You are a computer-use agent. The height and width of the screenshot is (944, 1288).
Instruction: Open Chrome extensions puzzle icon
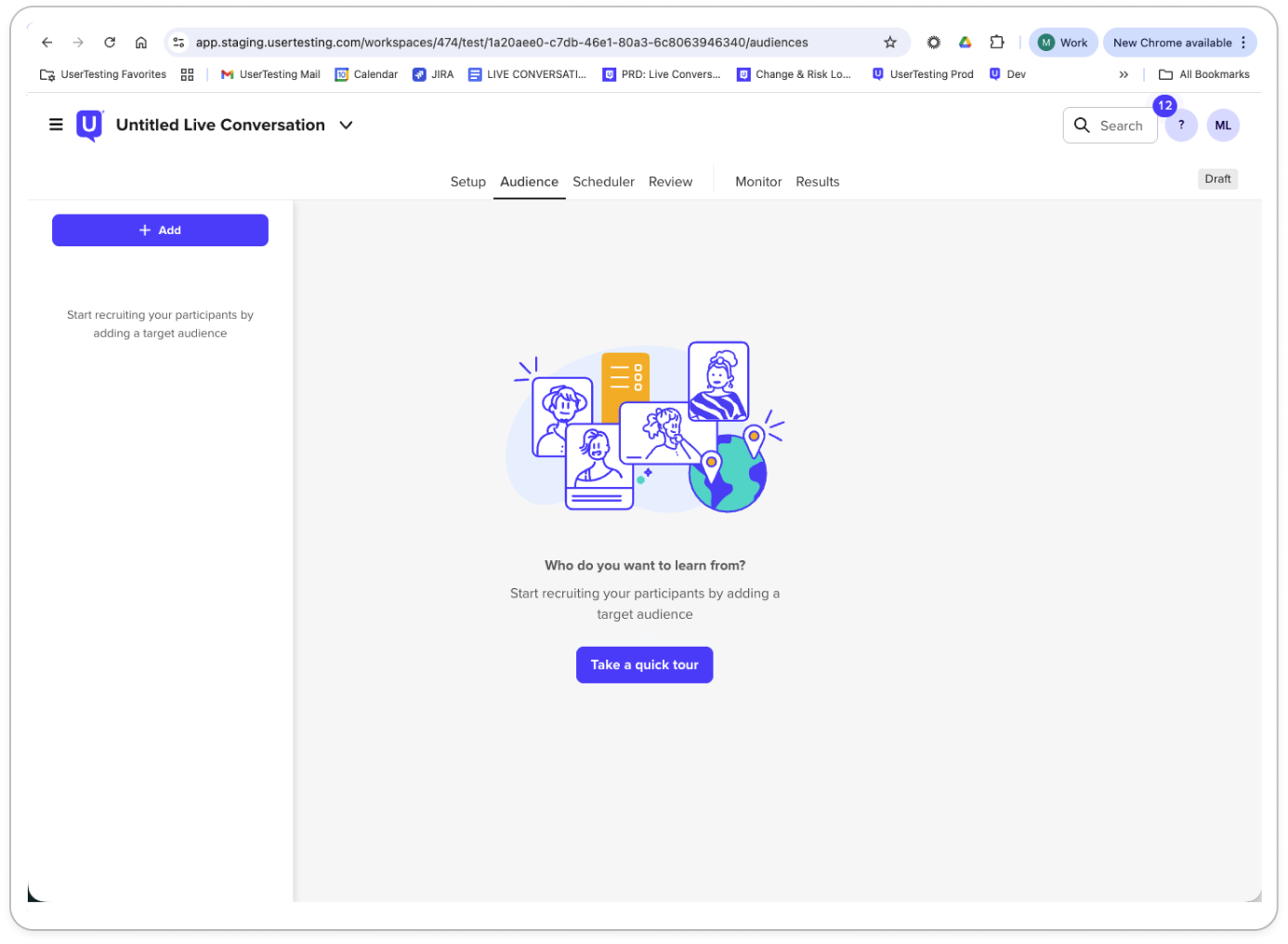point(997,43)
